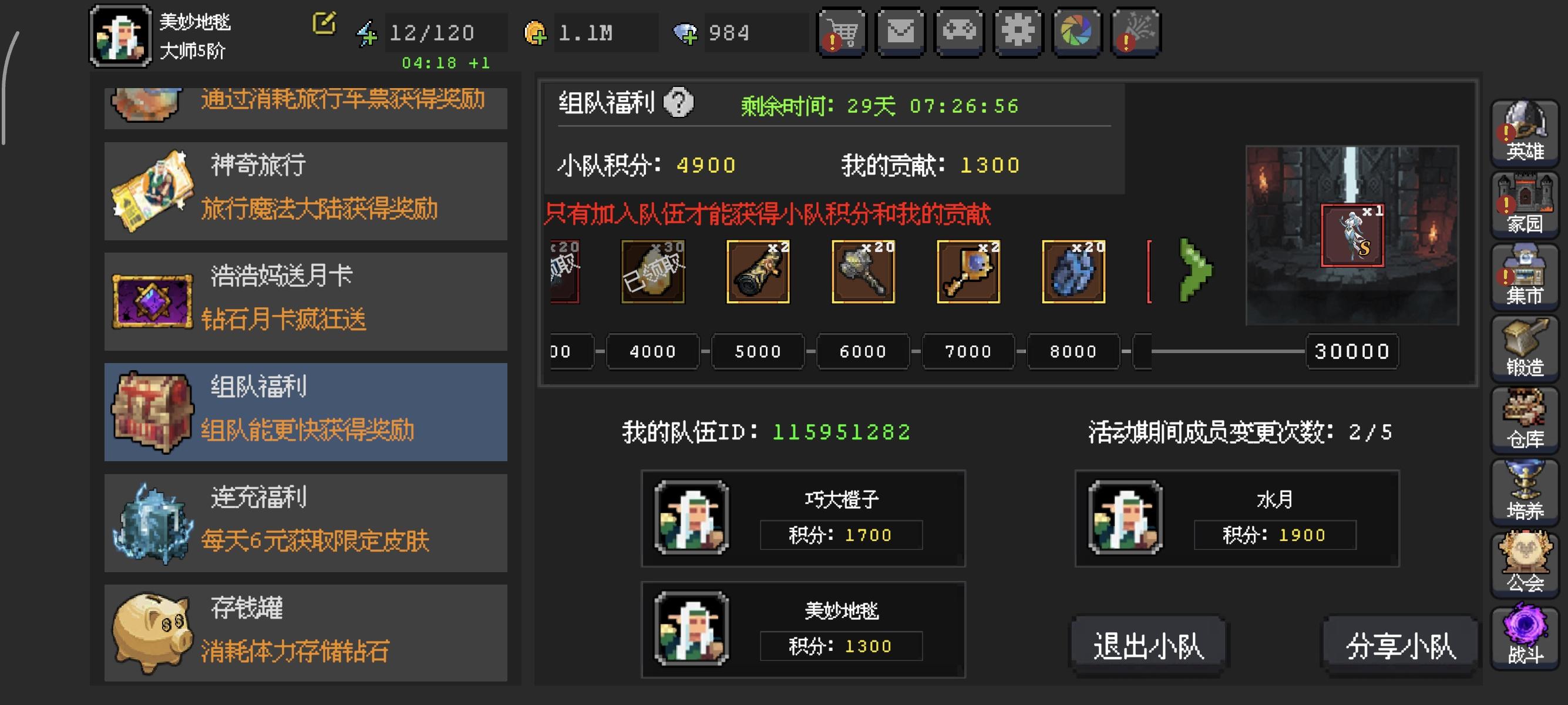
Task: Open the mail envelope inbox
Action: [x=900, y=32]
